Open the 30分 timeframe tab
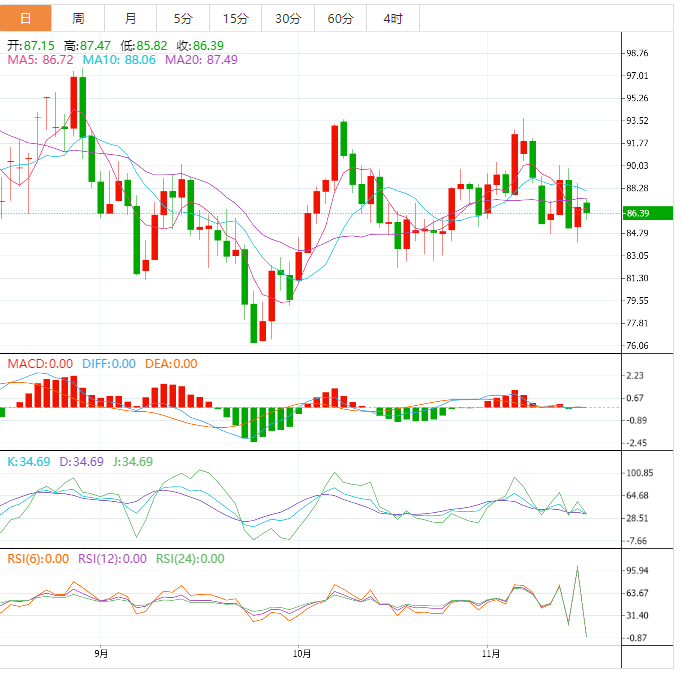The image size is (681, 681). pyautogui.click(x=288, y=18)
